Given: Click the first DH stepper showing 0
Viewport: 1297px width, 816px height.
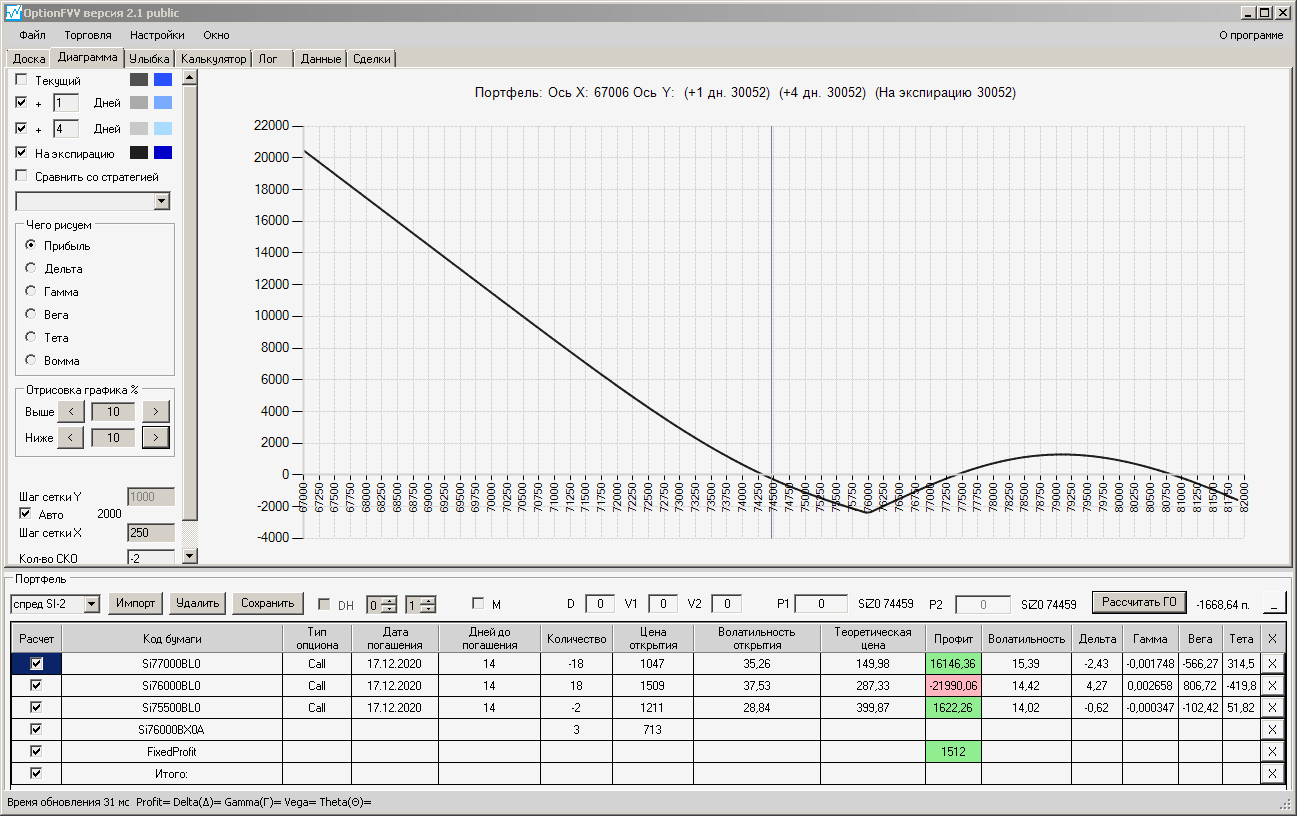Looking at the screenshot, I should pyautogui.click(x=382, y=604).
